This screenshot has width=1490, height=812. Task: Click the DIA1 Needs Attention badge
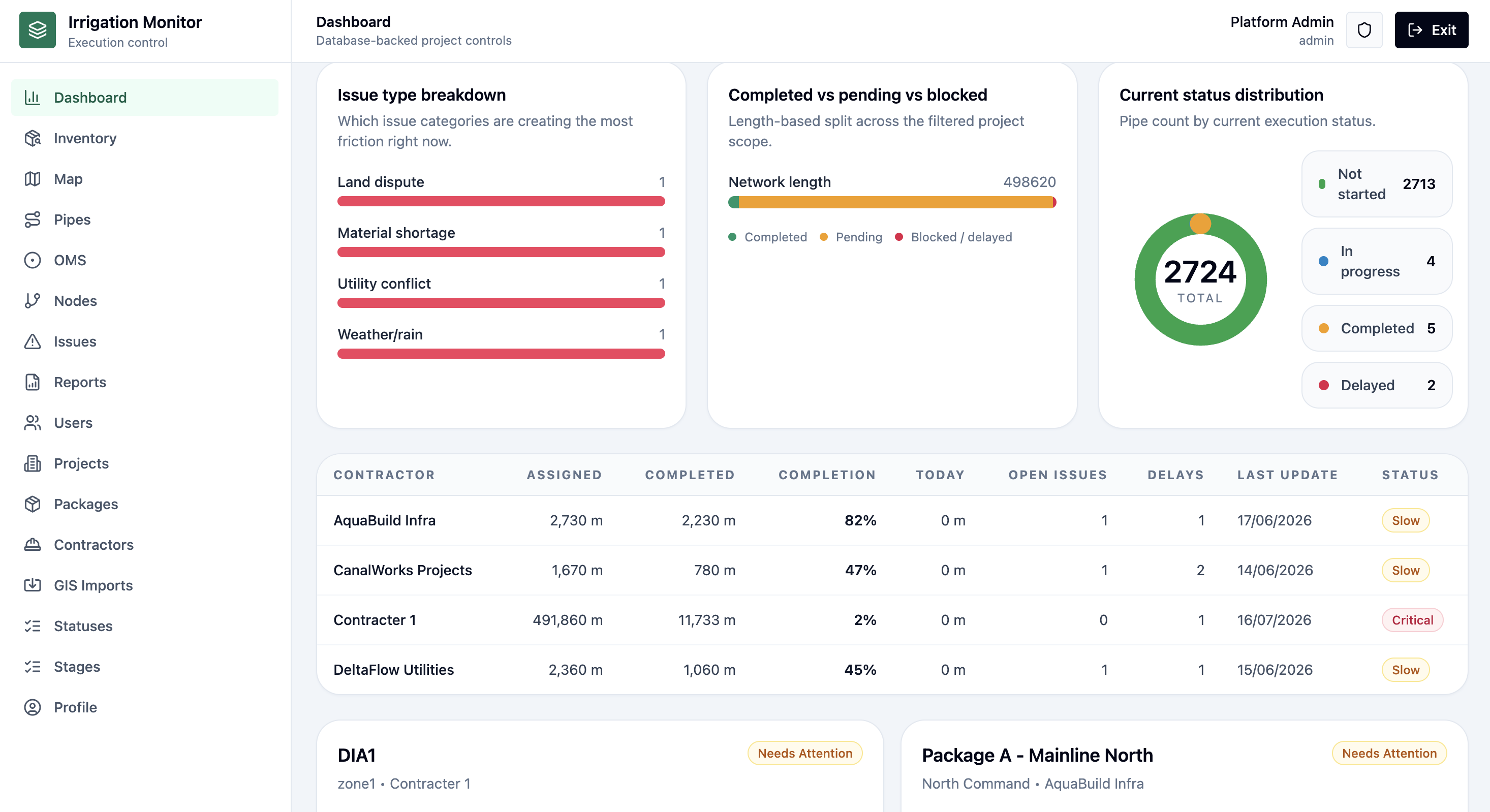[804, 753]
